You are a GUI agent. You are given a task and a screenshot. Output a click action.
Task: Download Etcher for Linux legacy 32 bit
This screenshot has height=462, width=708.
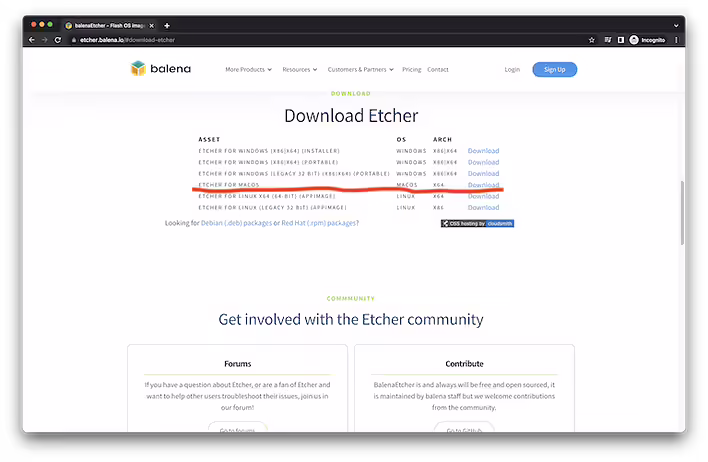point(483,207)
